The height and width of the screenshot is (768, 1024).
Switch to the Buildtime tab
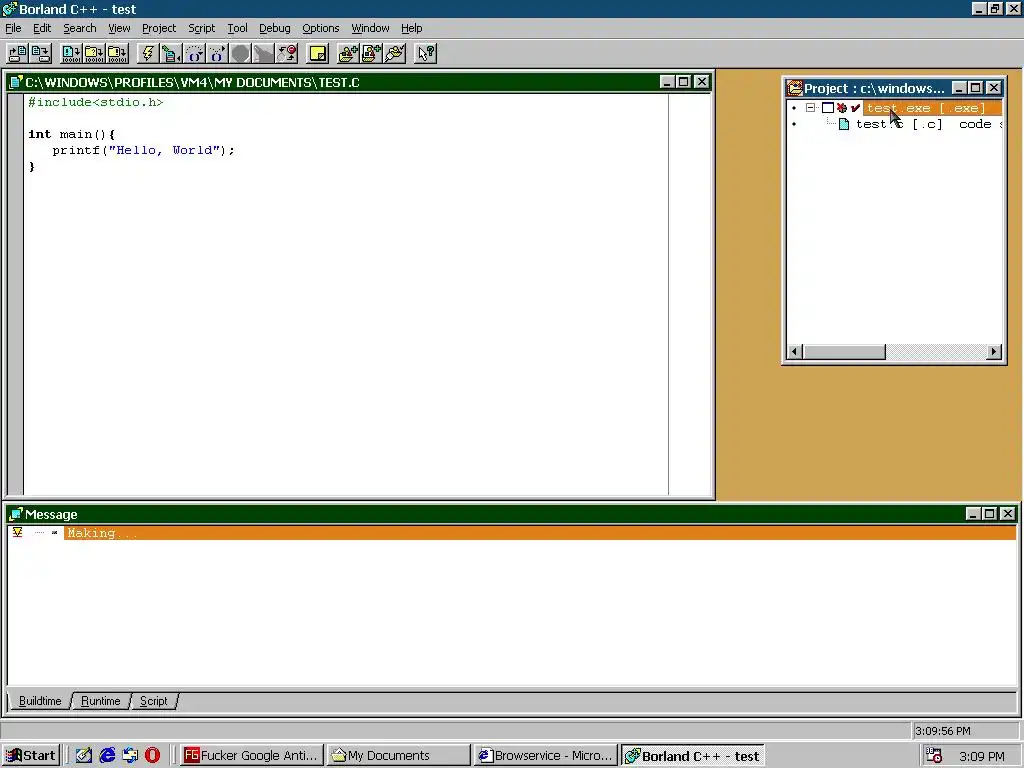[40, 701]
